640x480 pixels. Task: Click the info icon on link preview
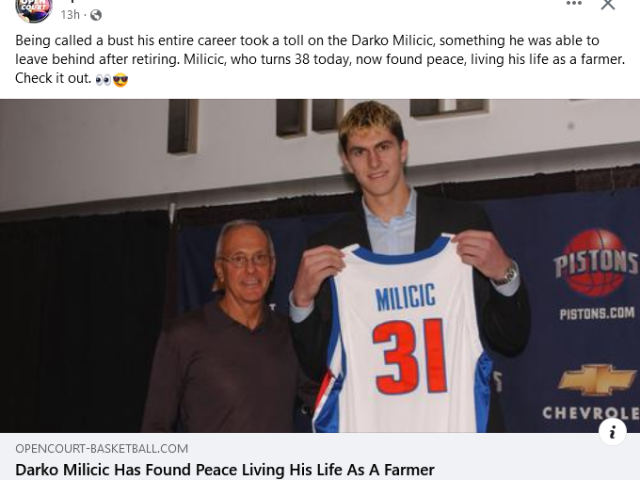(x=612, y=432)
